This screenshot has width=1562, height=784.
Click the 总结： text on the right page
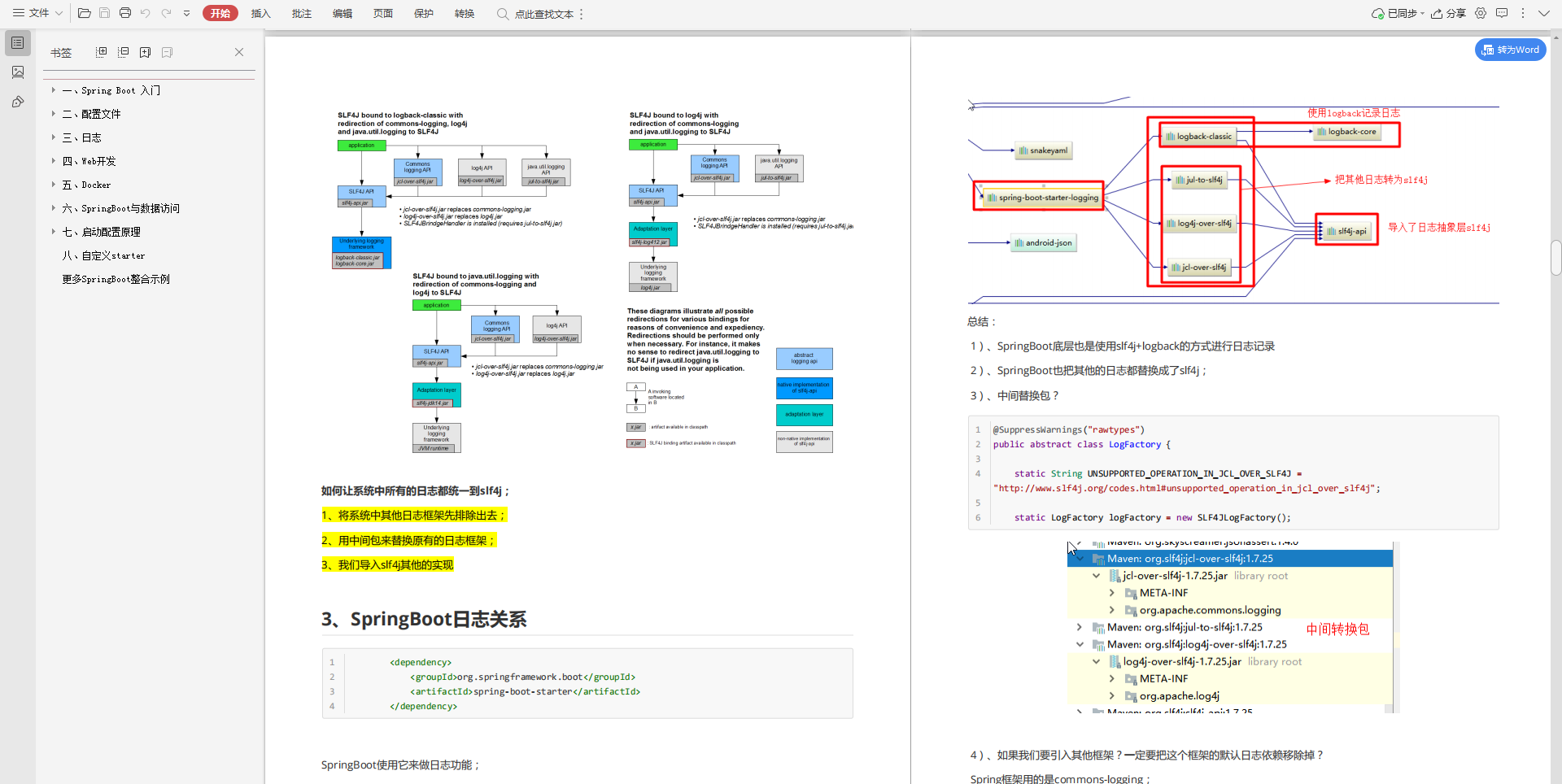[x=983, y=321]
